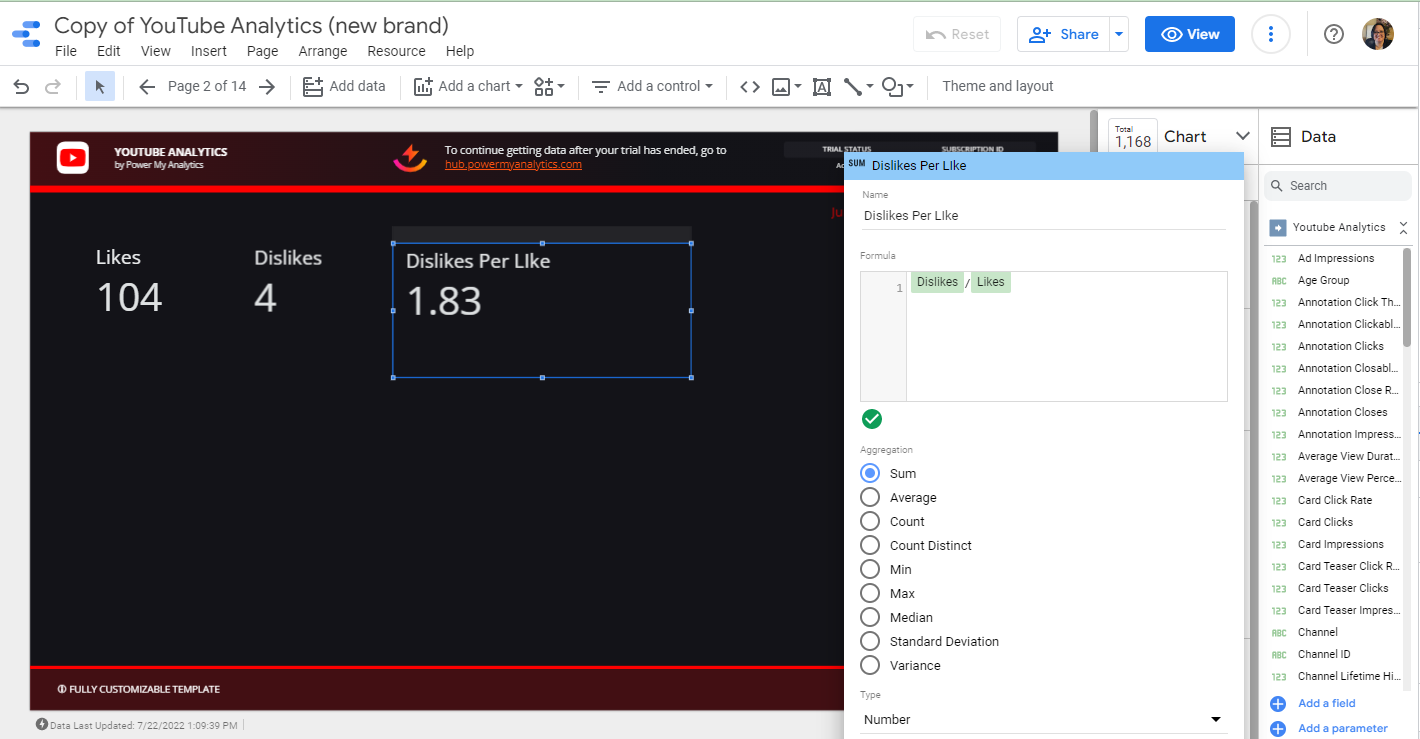Insert a text box using toolbar icon
The image size is (1420, 739).
tap(822, 87)
